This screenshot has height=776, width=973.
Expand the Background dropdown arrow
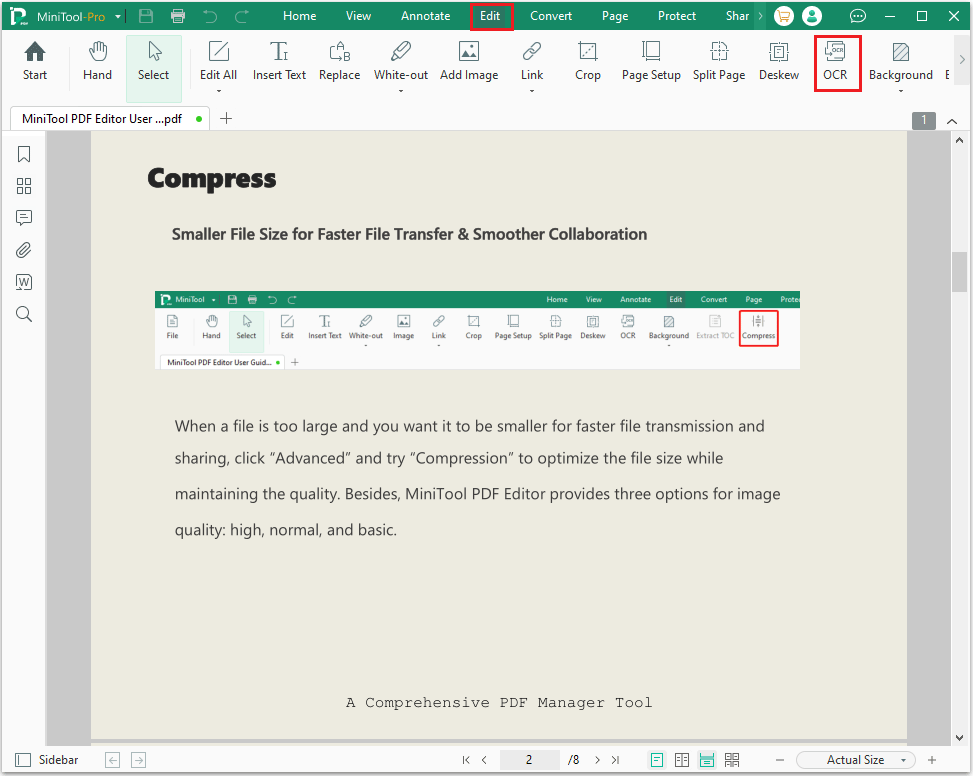pyautogui.click(x=900, y=92)
